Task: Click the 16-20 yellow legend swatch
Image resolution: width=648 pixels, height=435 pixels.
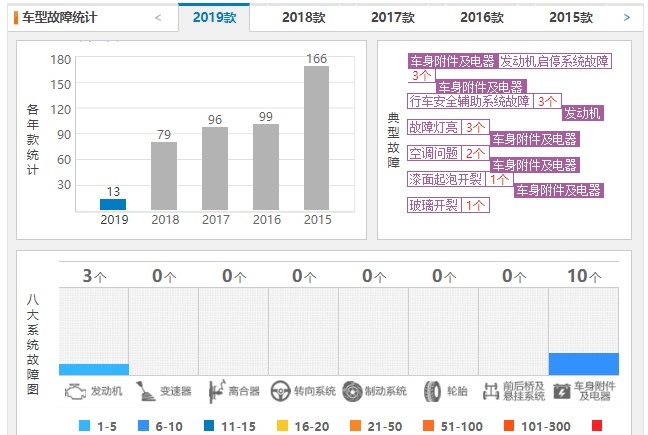Action: 282,425
